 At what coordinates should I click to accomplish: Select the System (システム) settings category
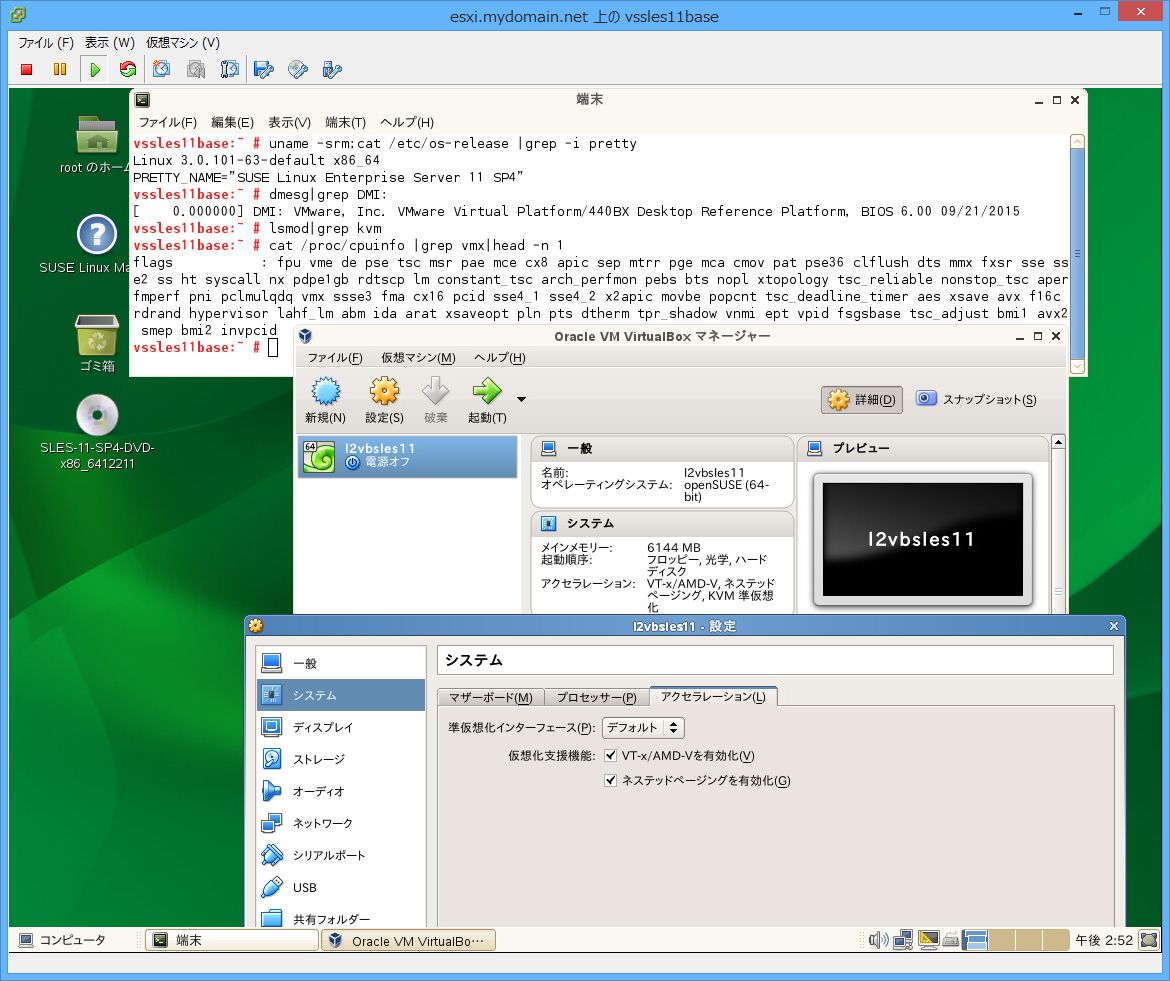pyautogui.click(x=341, y=695)
